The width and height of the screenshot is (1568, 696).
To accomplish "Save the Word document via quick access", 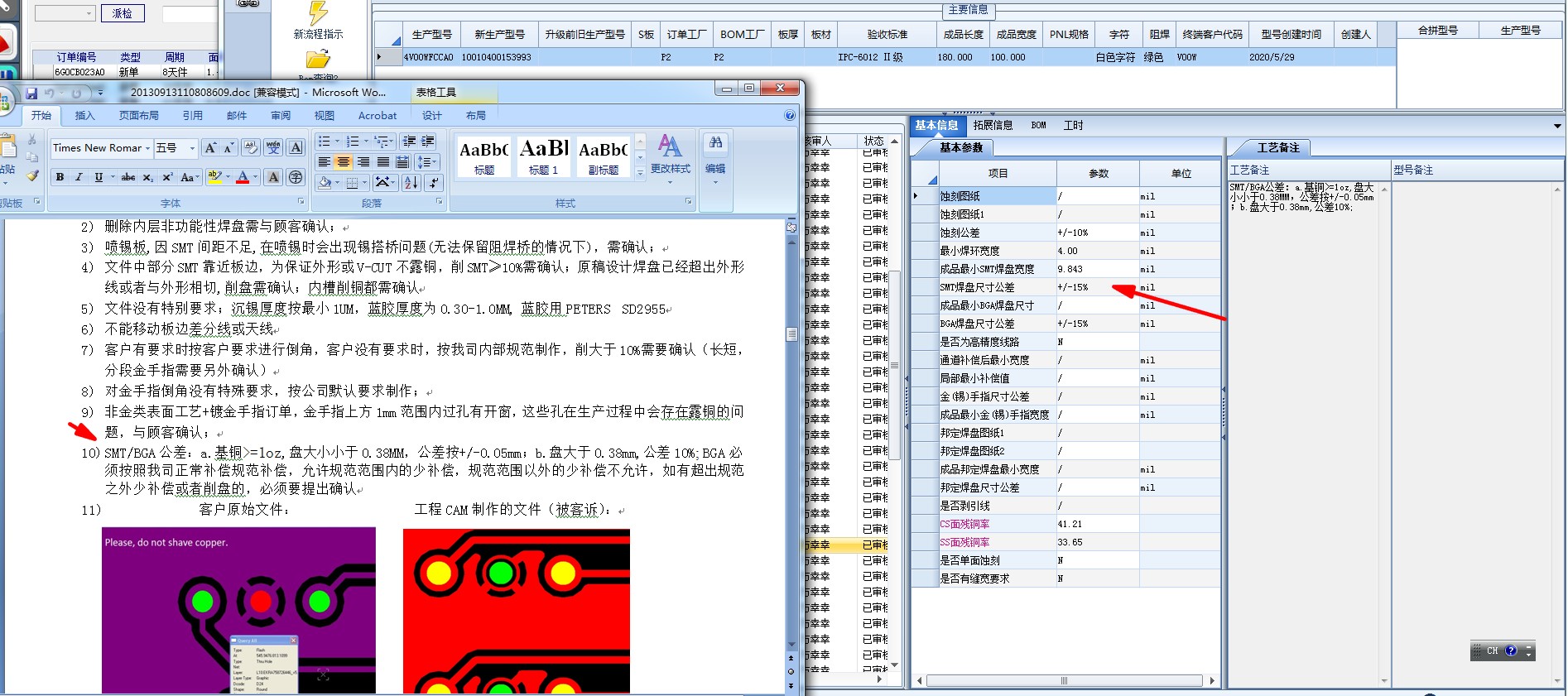I will coord(31,93).
